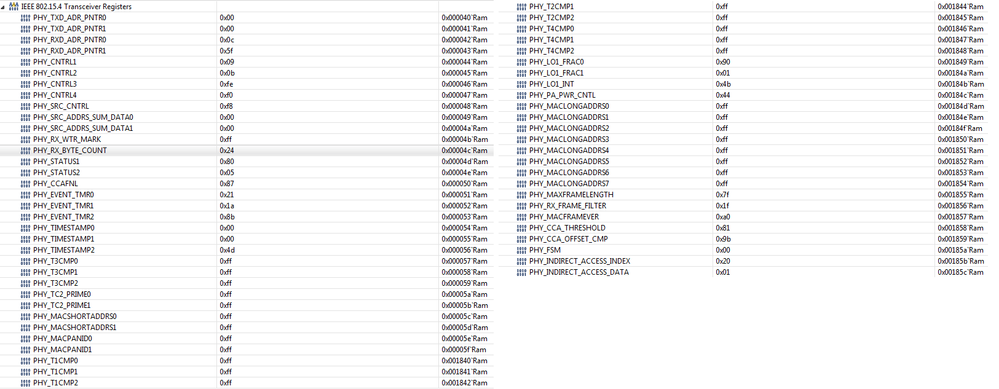The image size is (999, 389).
Task: Click the register icon beside PHY_LO1_FRAC0
Action: (522, 62)
